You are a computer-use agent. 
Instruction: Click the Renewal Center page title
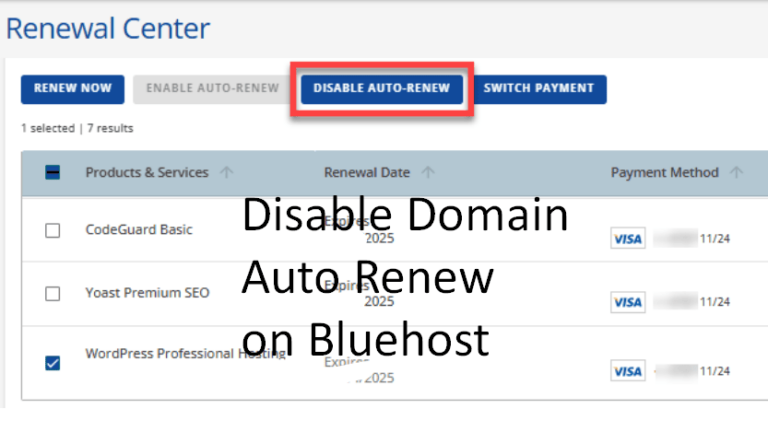(108, 28)
